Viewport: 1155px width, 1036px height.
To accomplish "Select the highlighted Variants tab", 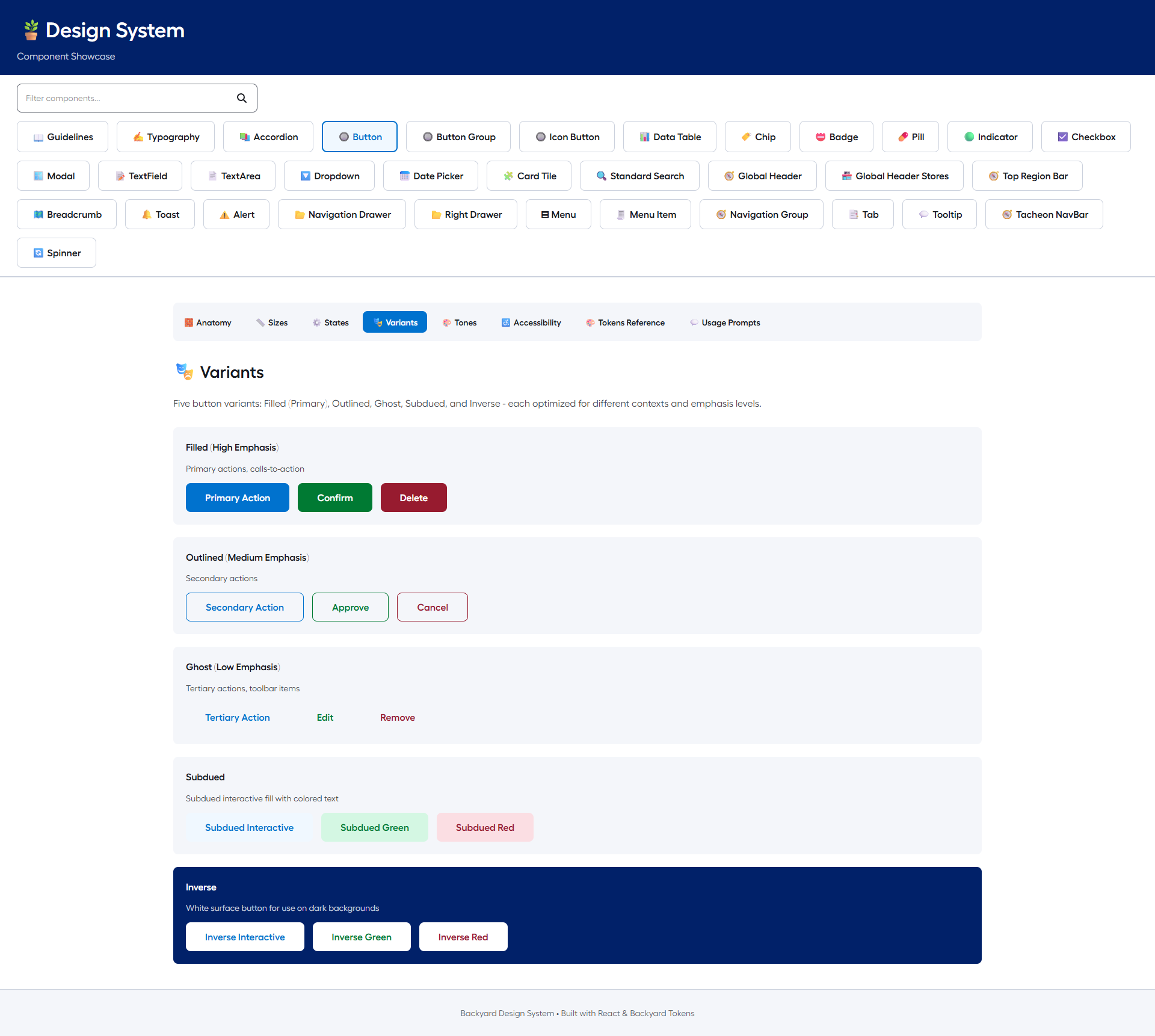I will [x=395, y=322].
